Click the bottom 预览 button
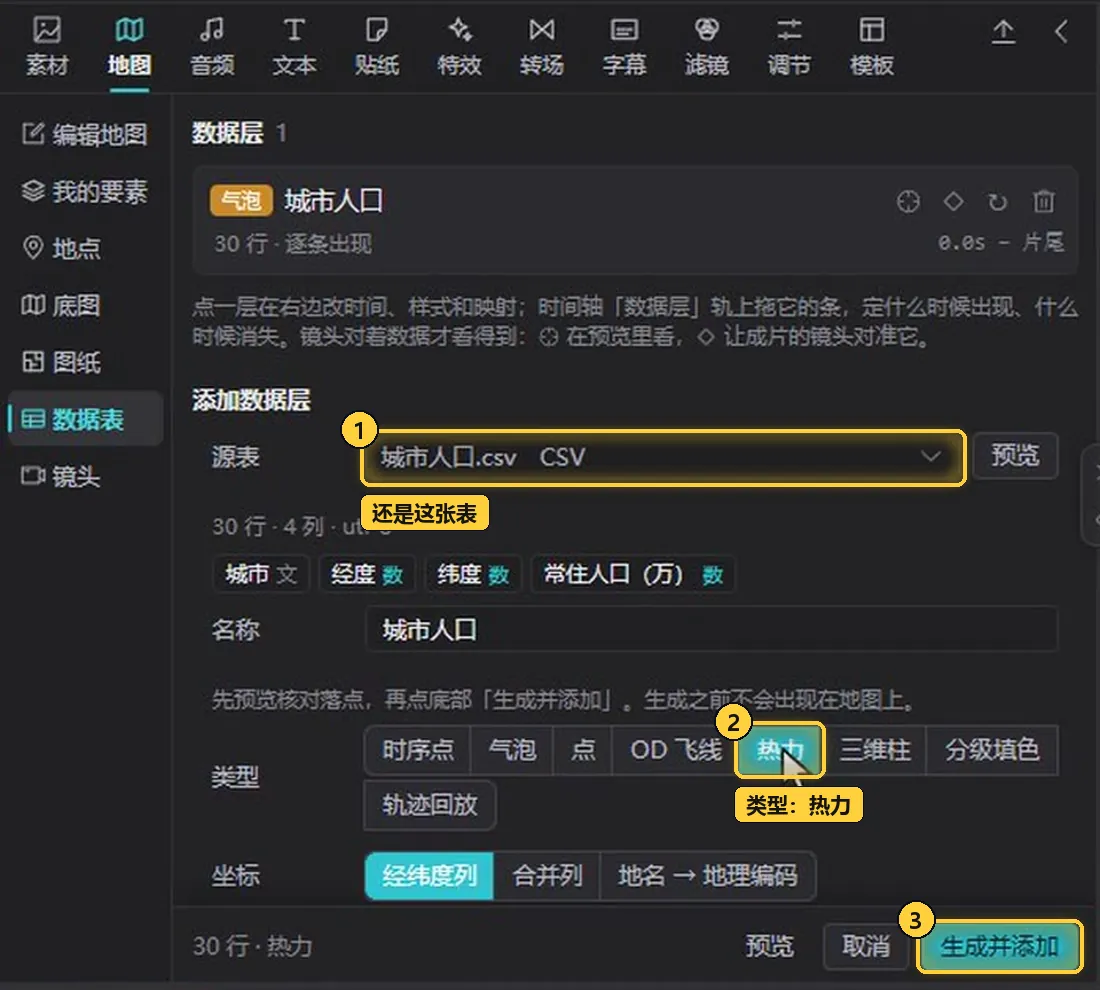This screenshot has height=990, width=1100. (x=770, y=946)
